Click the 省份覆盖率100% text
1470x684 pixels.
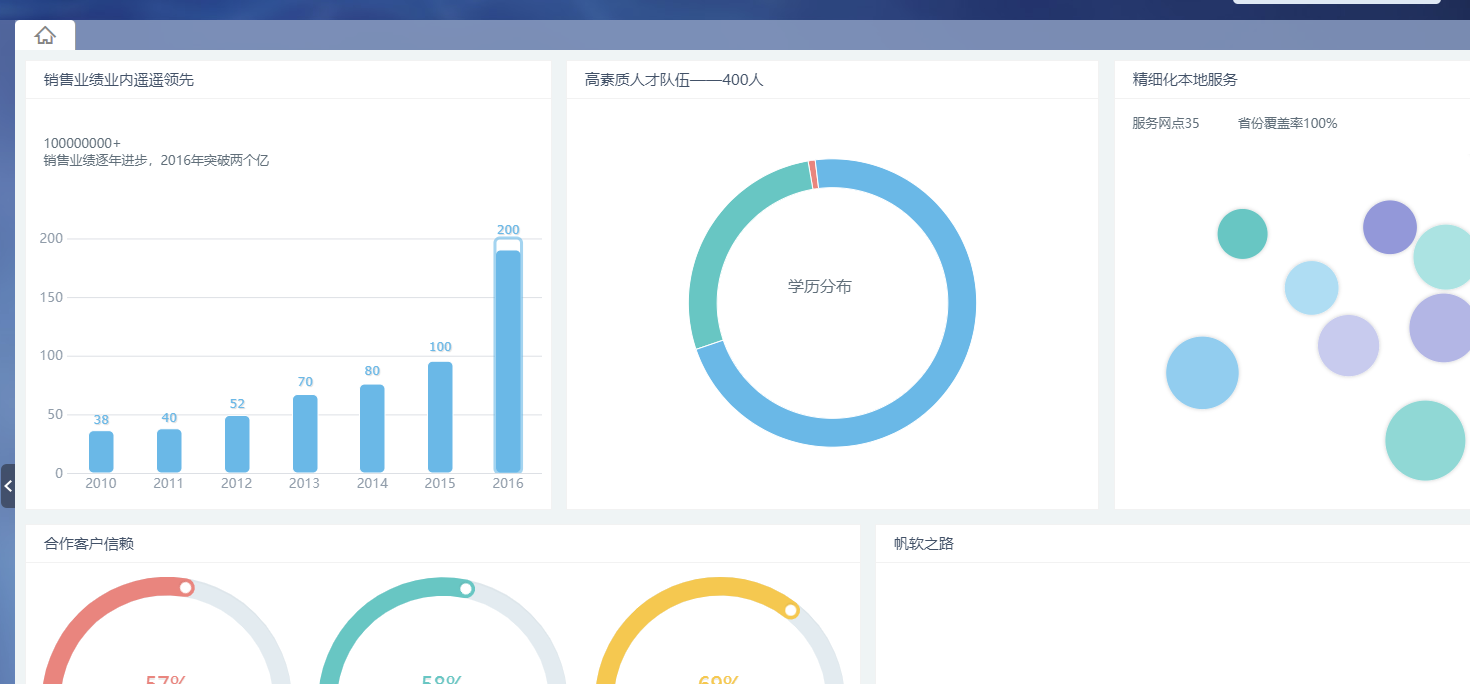(x=1287, y=124)
